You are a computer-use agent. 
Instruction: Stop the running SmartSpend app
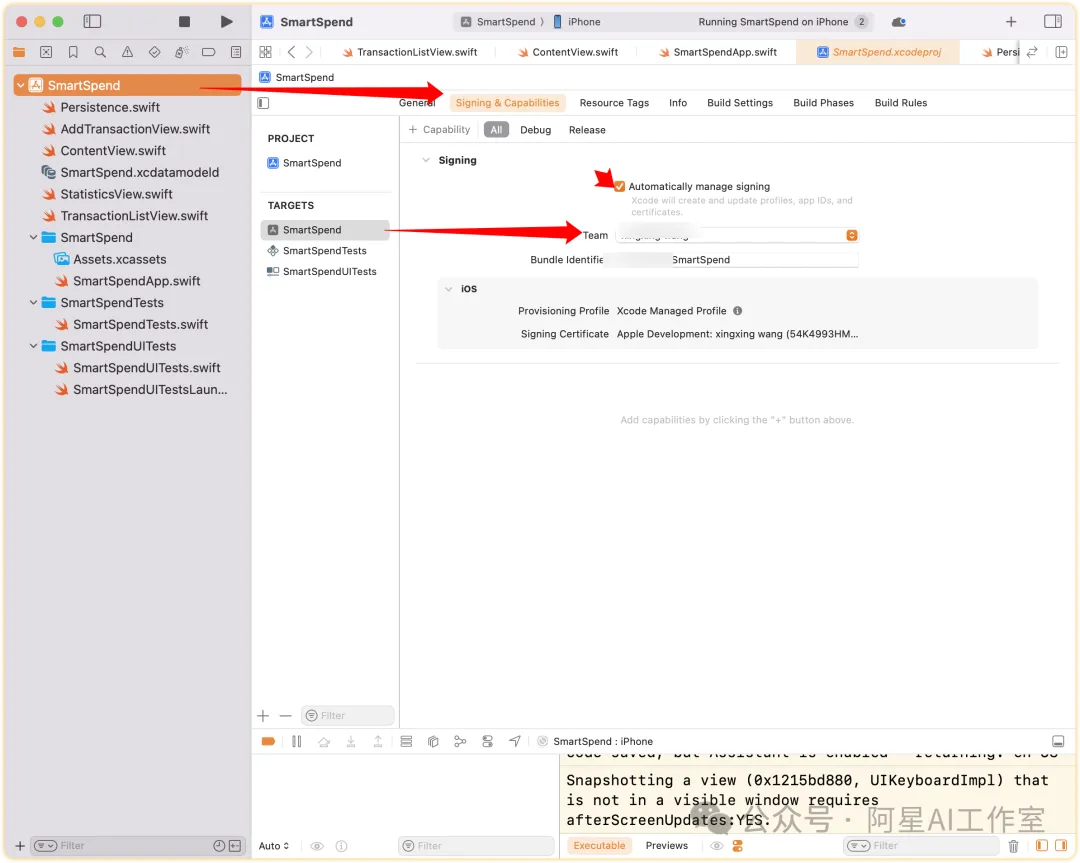[x=184, y=22]
